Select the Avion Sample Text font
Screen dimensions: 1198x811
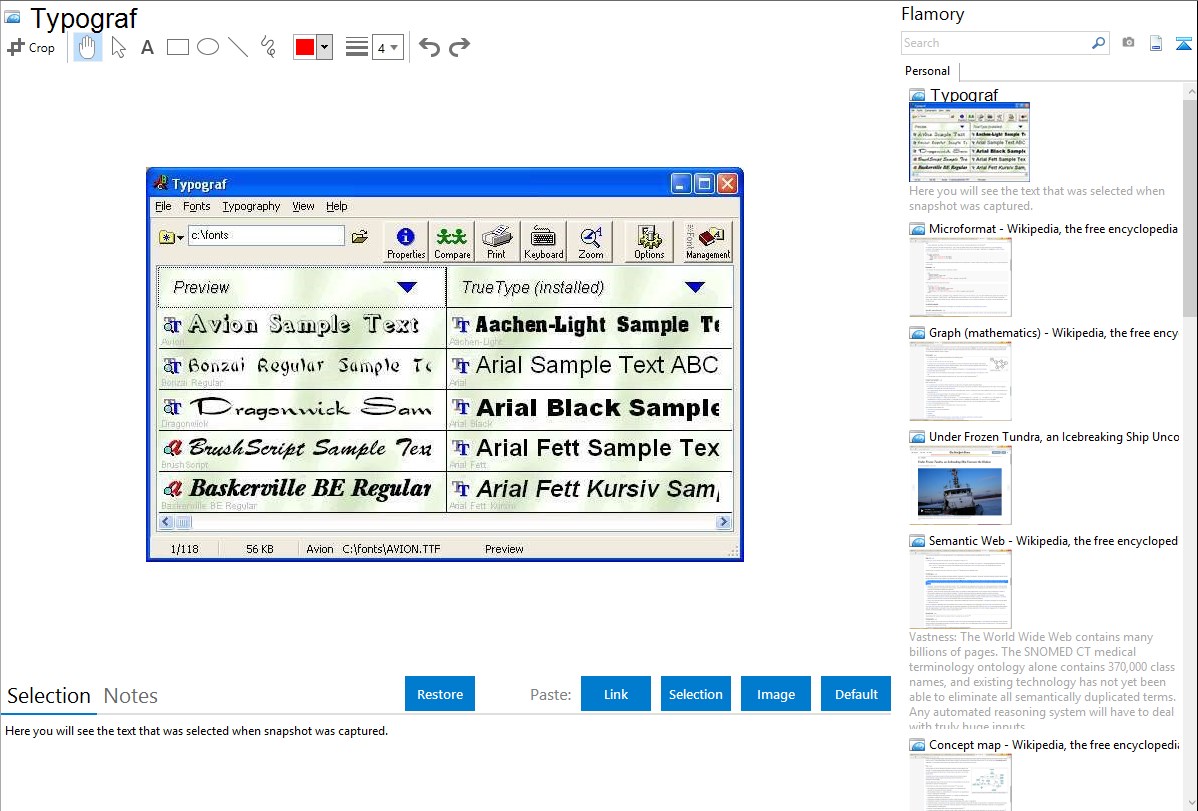302,327
